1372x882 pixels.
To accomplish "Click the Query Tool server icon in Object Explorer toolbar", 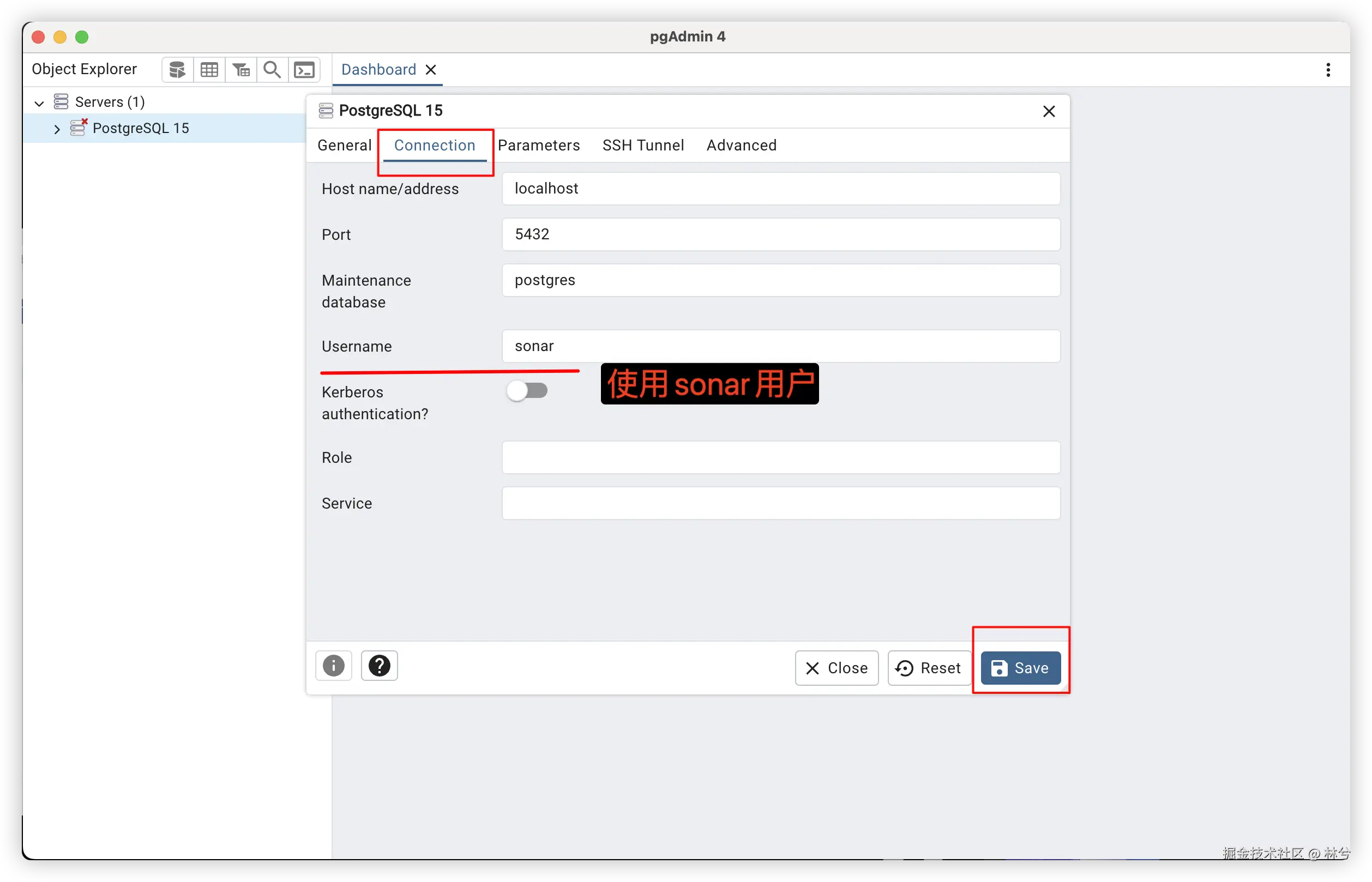I will coord(178,70).
